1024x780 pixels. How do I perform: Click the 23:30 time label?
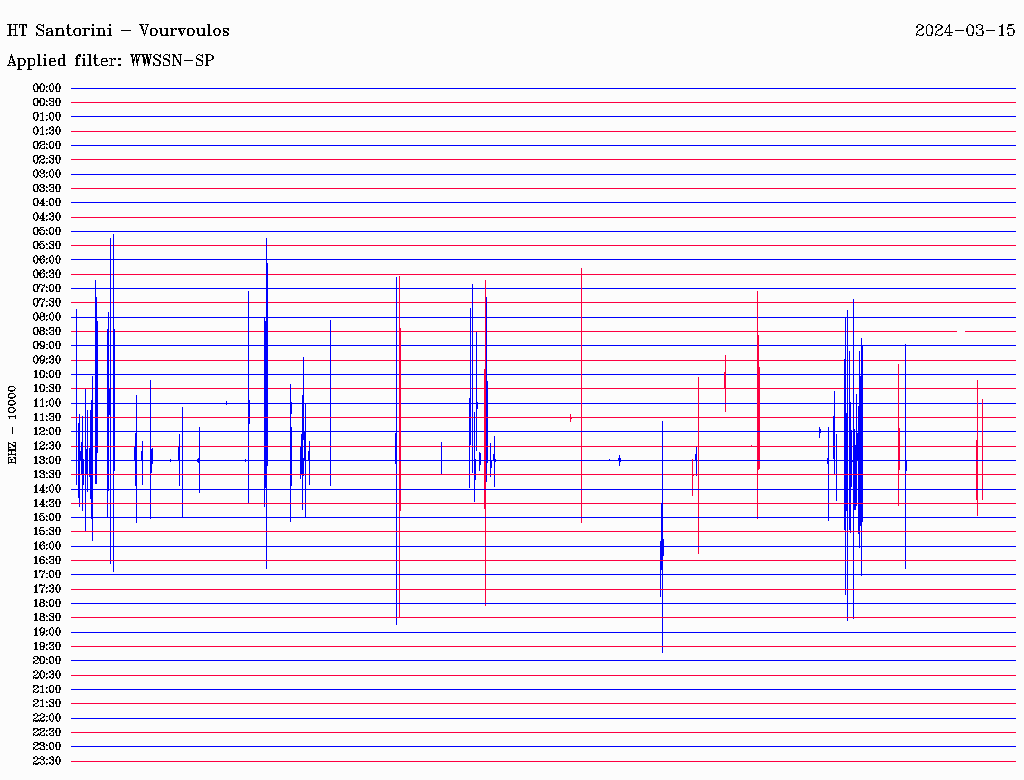coord(47,760)
